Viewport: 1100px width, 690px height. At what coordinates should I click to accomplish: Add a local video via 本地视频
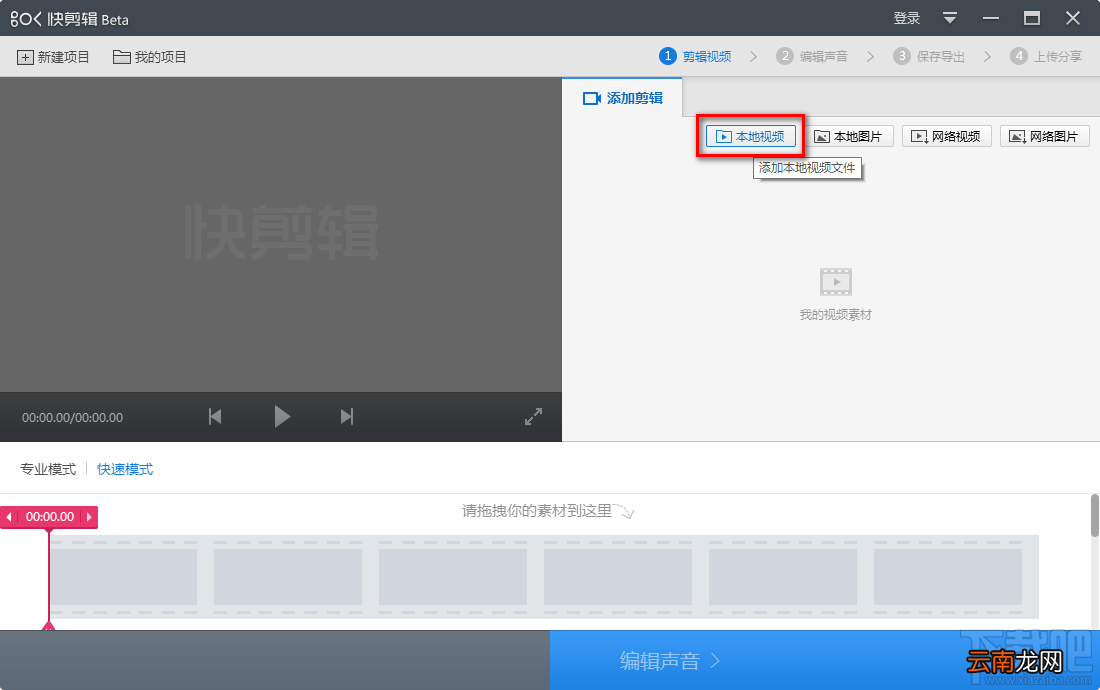pyautogui.click(x=751, y=136)
